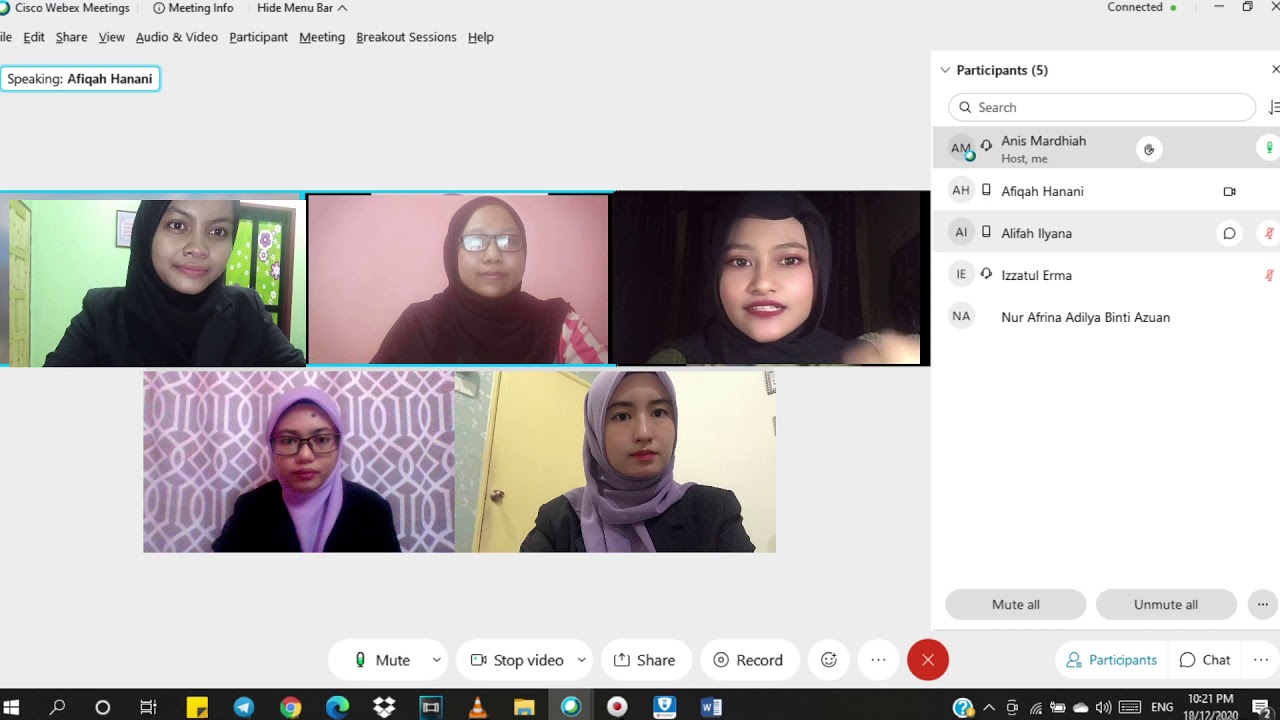Open Meeting Info in title bar
Viewport: 1280px width, 720px height.
click(x=193, y=8)
